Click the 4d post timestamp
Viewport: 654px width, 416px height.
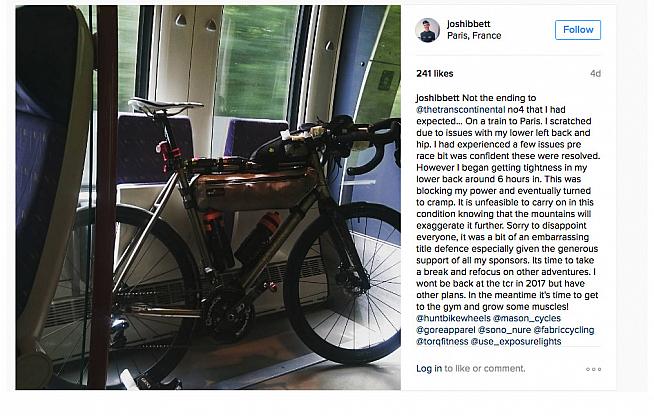pos(595,73)
